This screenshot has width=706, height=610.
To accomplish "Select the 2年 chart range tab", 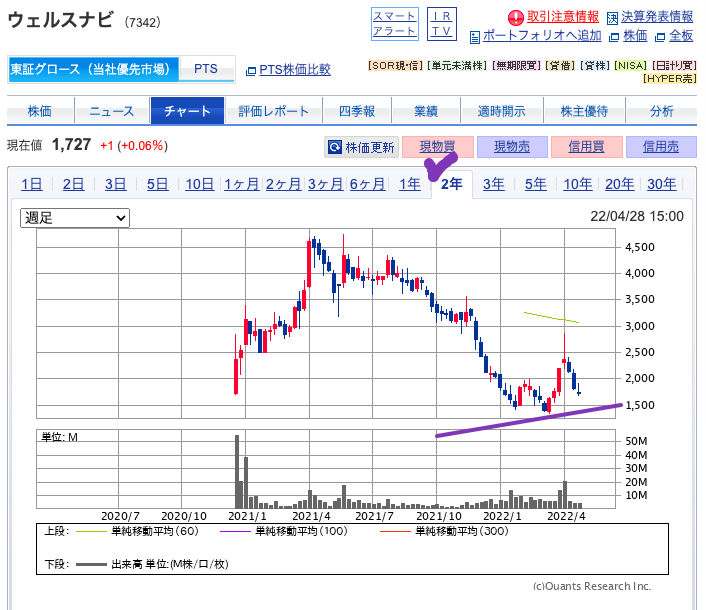I will click(x=452, y=184).
